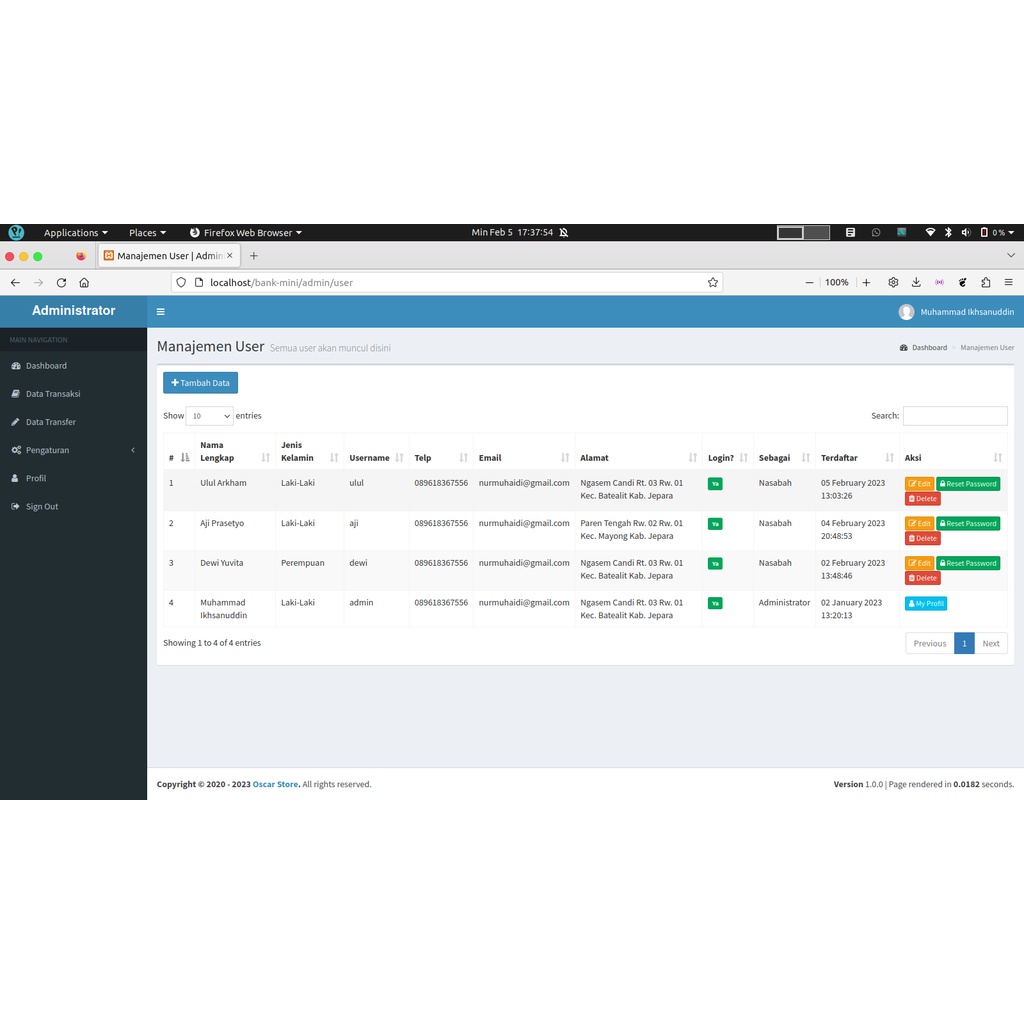Open the Show entries dropdown

210,416
